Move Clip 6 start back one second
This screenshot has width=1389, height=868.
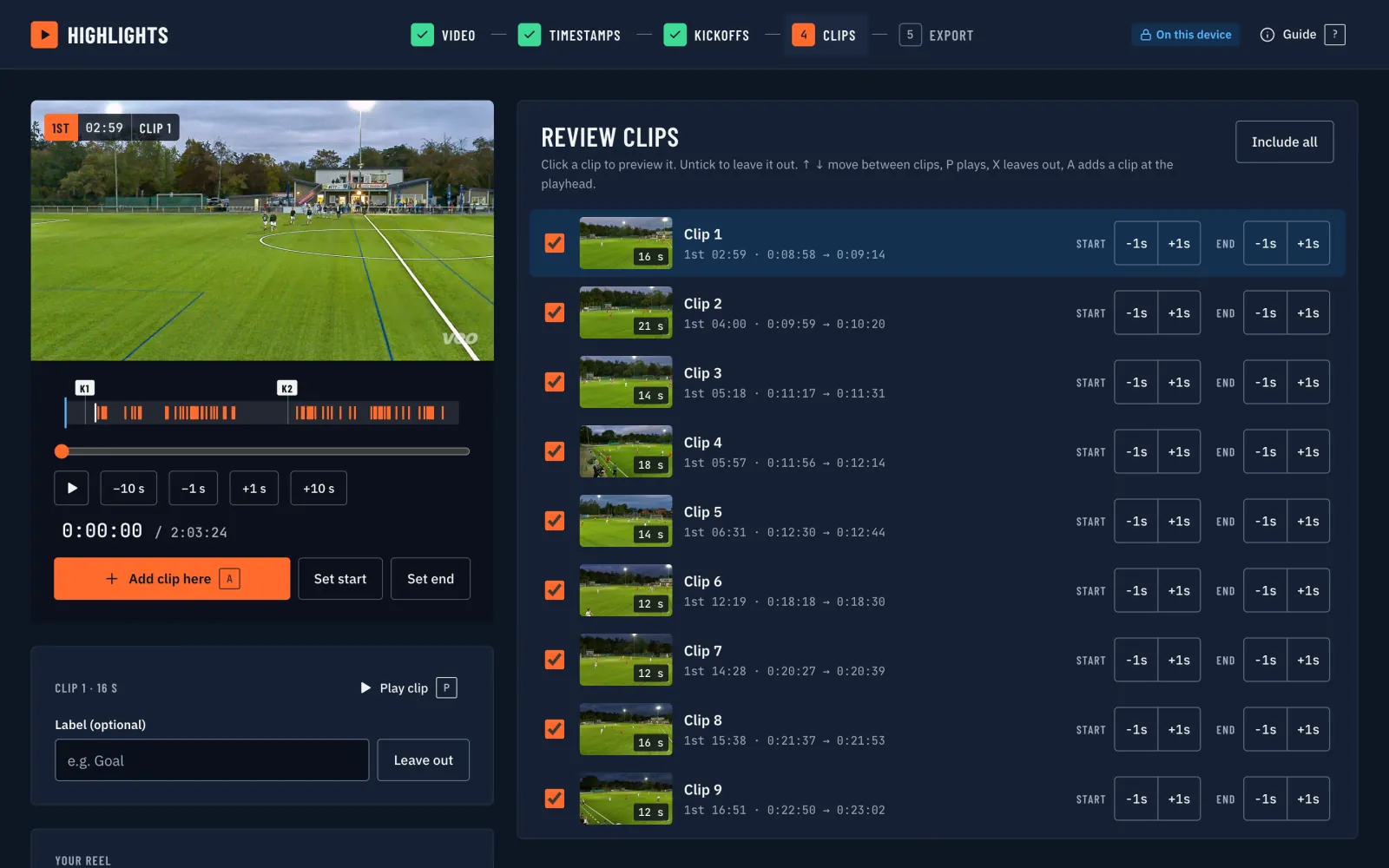1136,590
